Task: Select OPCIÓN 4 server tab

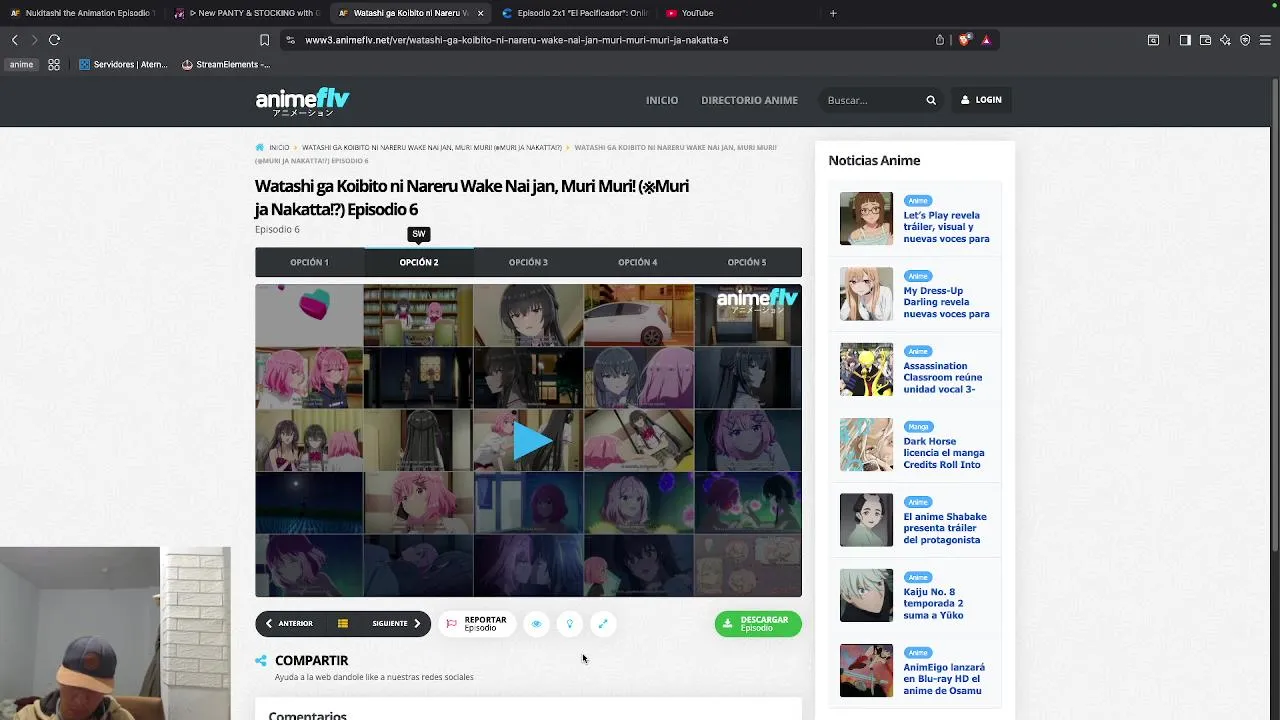Action: [637, 262]
